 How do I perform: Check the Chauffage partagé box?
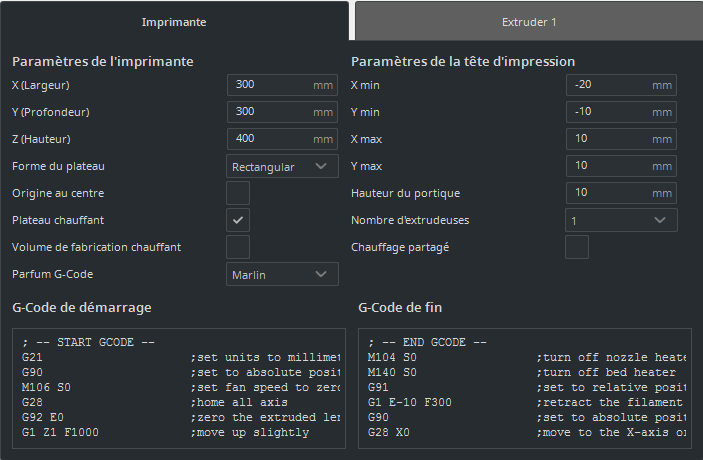click(577, 247)
